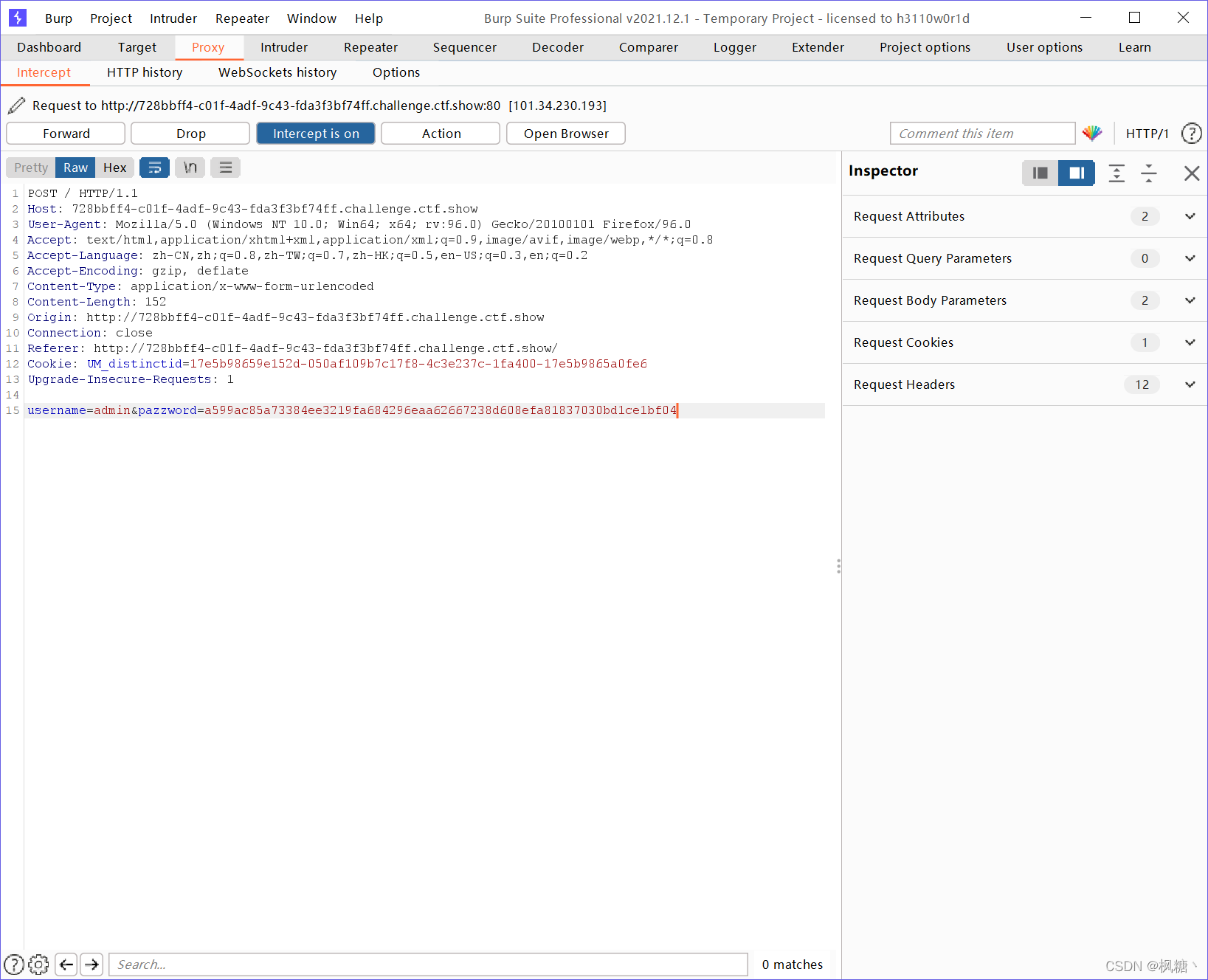Open the highlight color picker icon

1092,134
